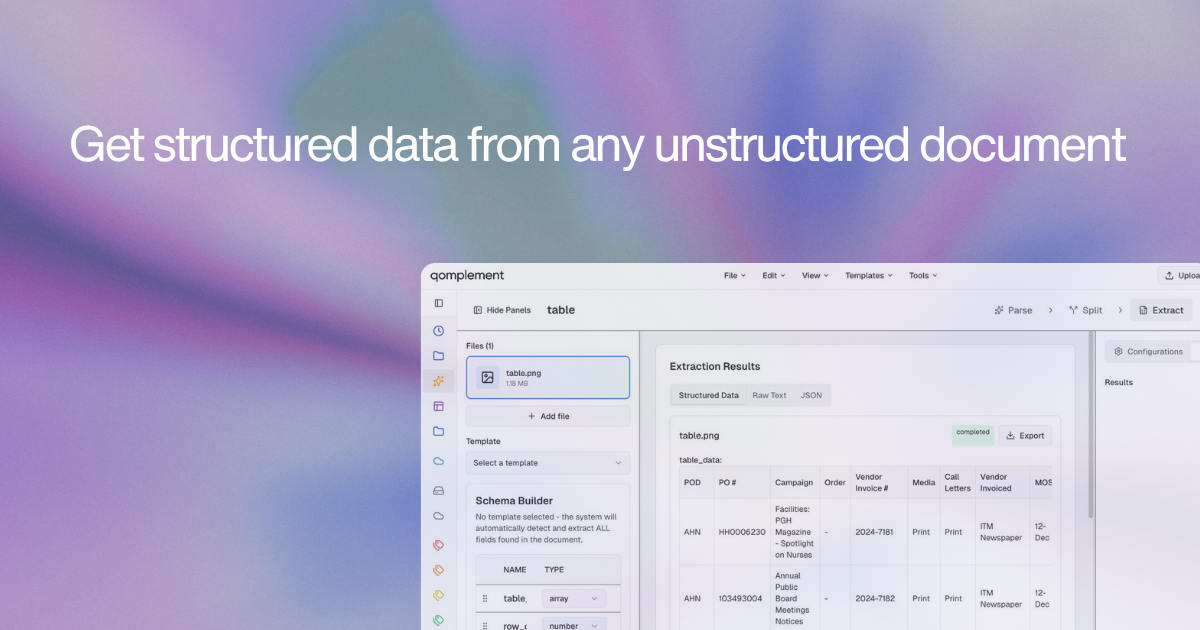
Task: Open the Tools menu
Action: 922,275
